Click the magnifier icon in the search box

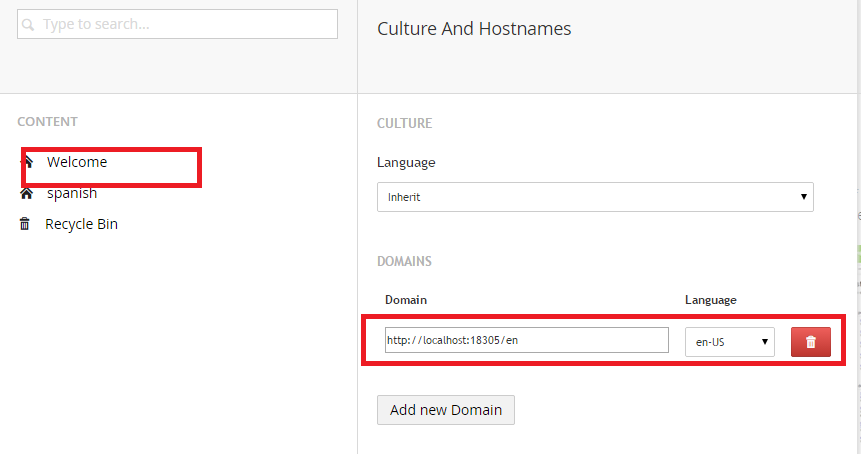point(29,25)
